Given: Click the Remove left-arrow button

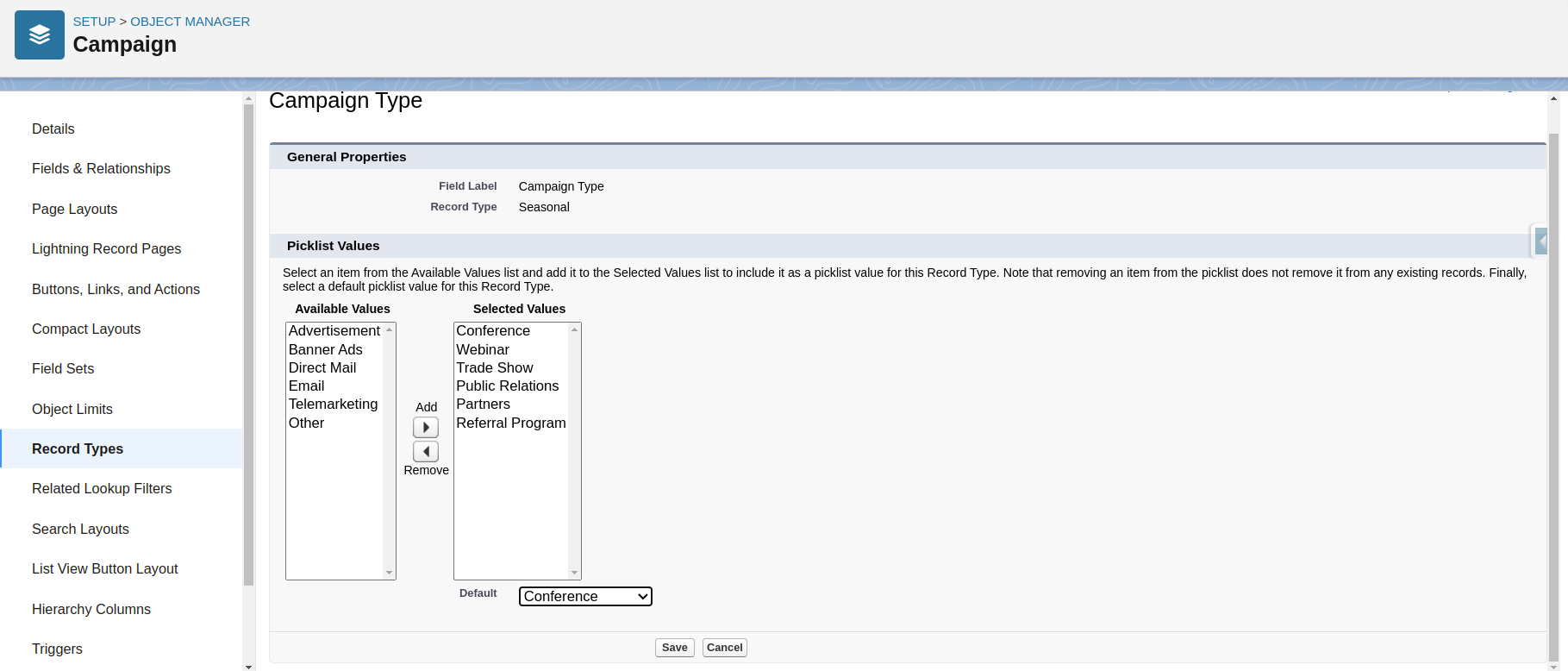Looking at the screenshot, I should 426,451.
